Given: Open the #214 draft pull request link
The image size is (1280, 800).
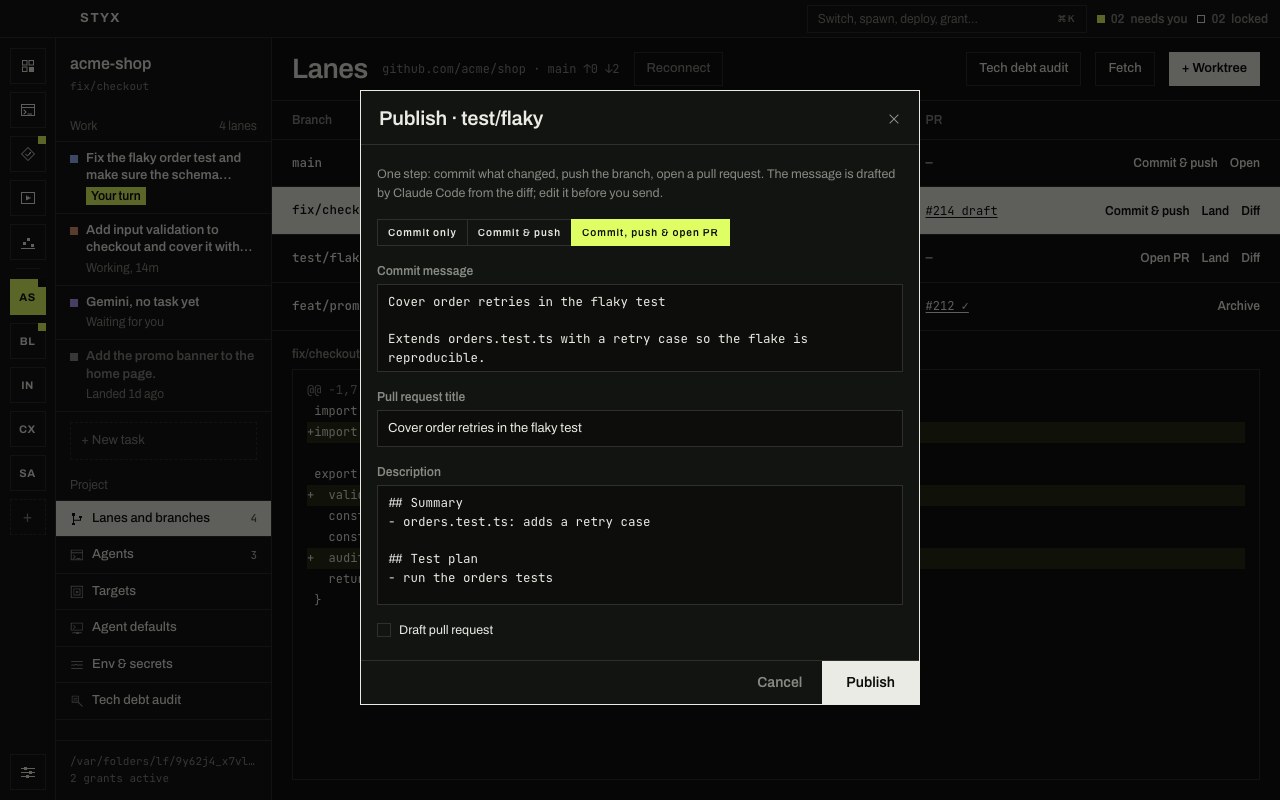Looking at the screenshot, I should 961,211.
